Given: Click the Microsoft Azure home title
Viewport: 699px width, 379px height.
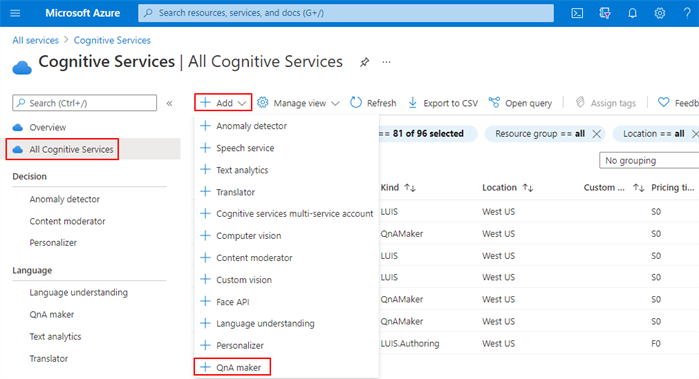Looking at the screenshot, I should pos(82,13).
